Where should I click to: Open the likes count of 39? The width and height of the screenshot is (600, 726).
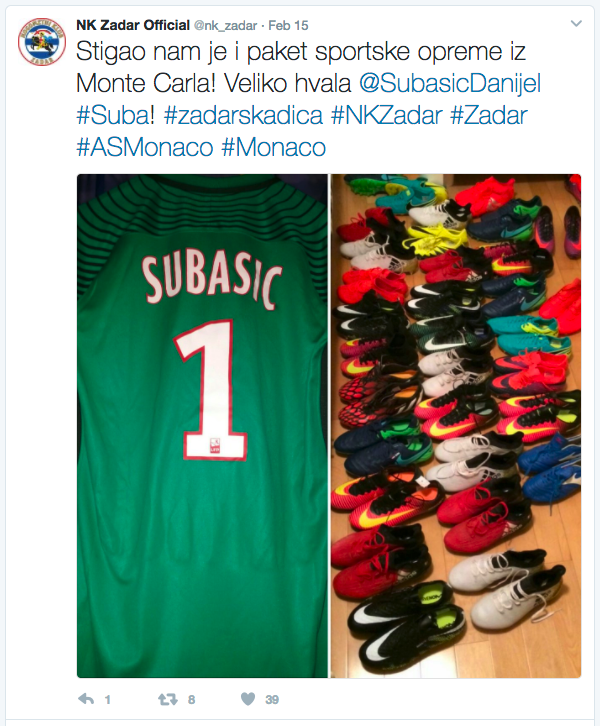272,700
